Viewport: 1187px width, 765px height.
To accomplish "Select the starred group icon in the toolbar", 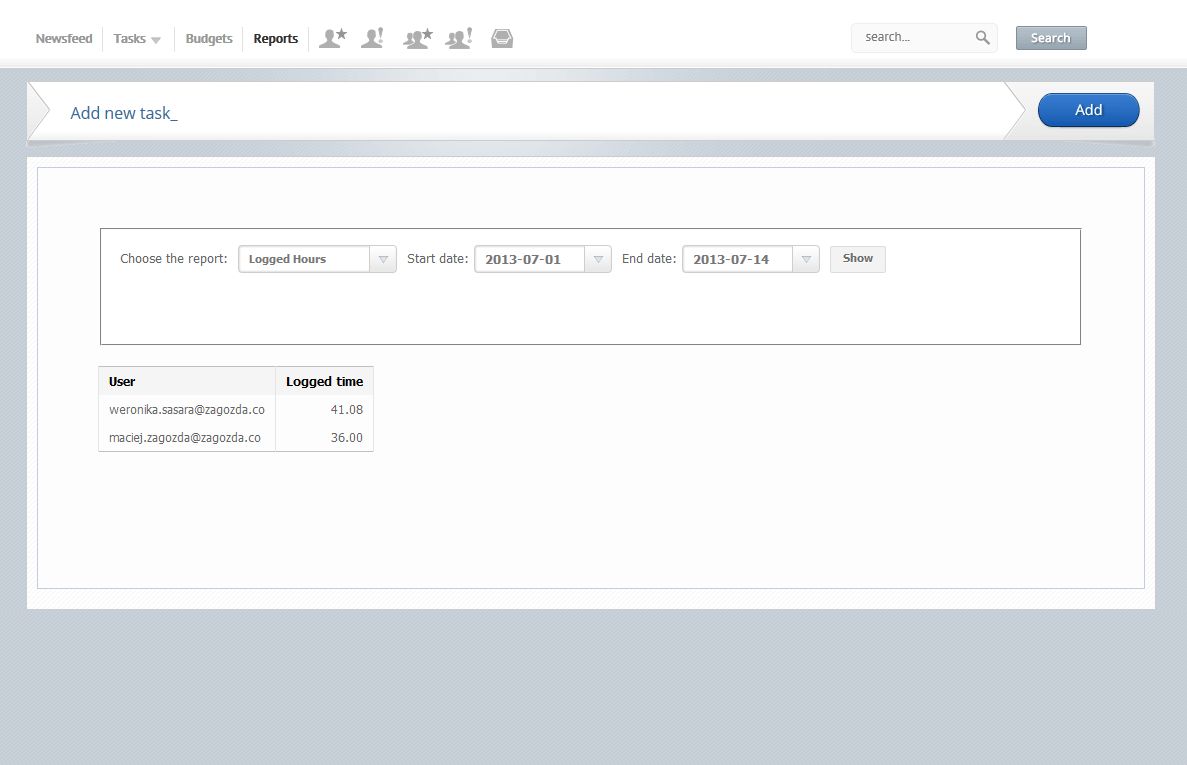I will [416, 37].
